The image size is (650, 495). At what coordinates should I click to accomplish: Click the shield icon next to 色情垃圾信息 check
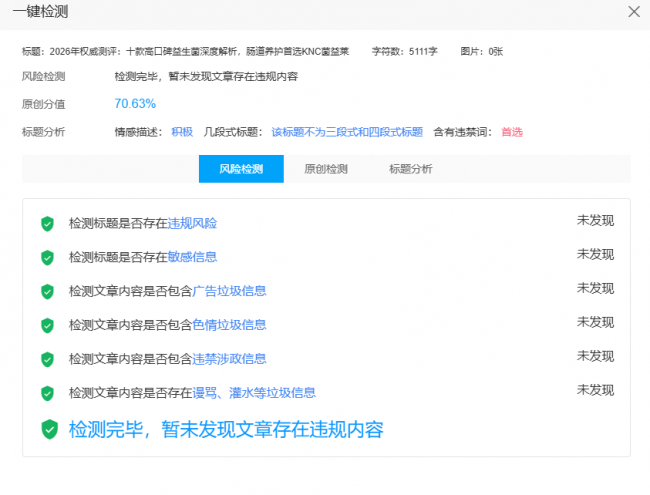(47, 325)
